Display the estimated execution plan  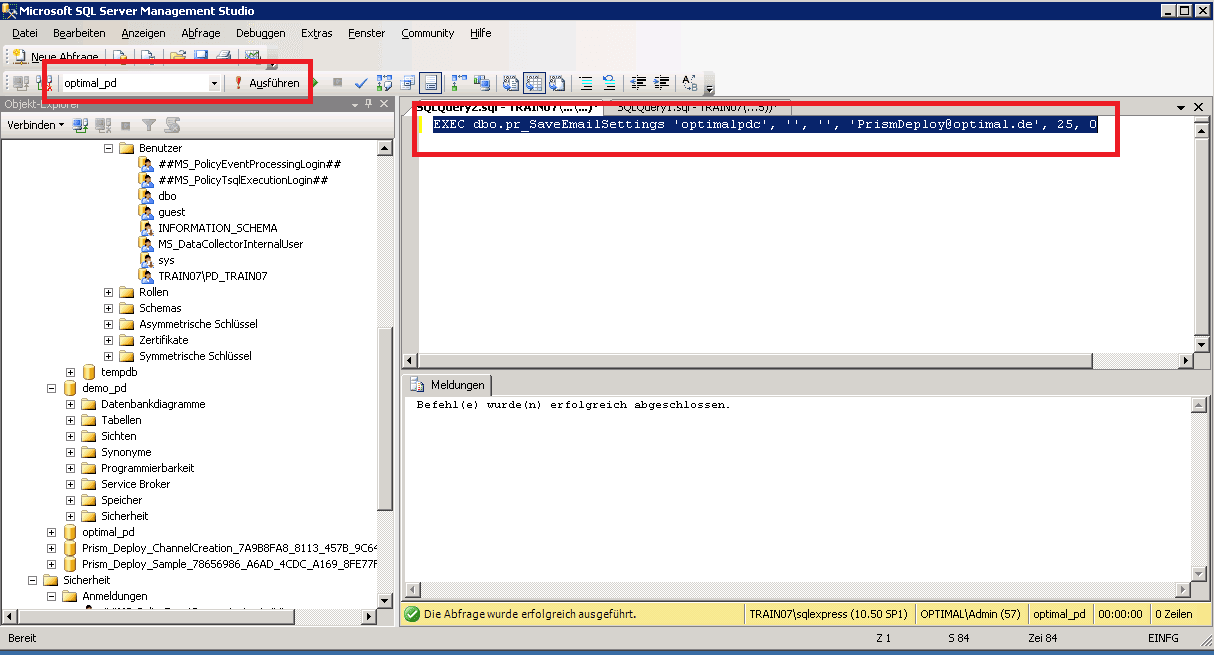pos(383,83)
